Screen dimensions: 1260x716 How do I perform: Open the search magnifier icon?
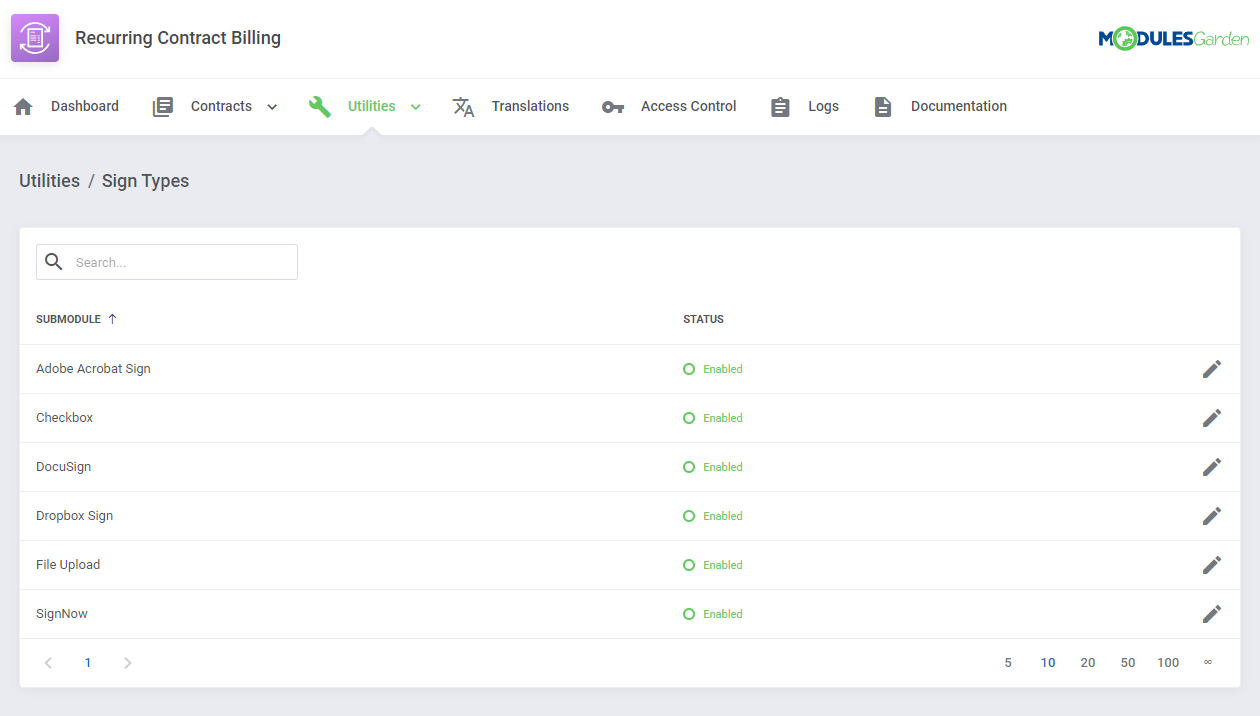coord(54,261)
